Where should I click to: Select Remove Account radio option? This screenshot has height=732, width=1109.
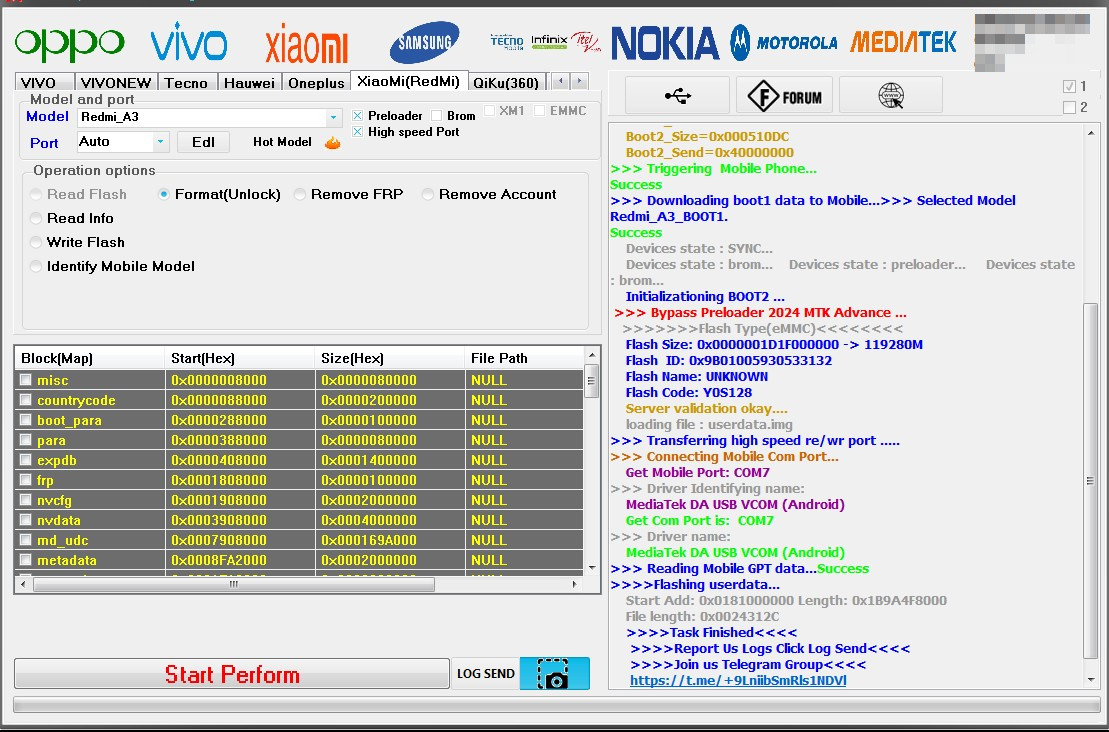pyautogui.click(x=428, y=194)
